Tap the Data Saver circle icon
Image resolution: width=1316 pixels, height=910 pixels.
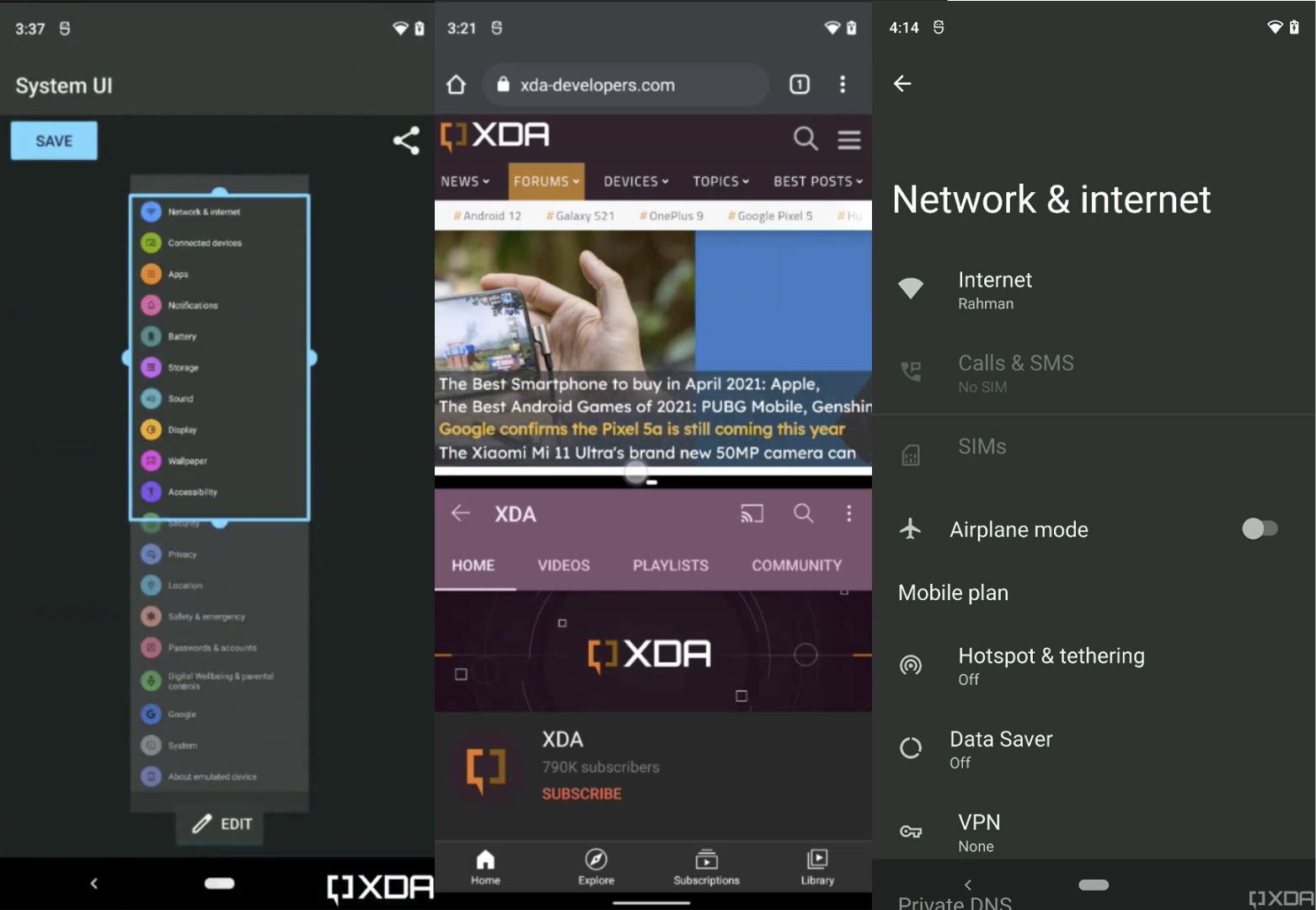click(911, 747)
